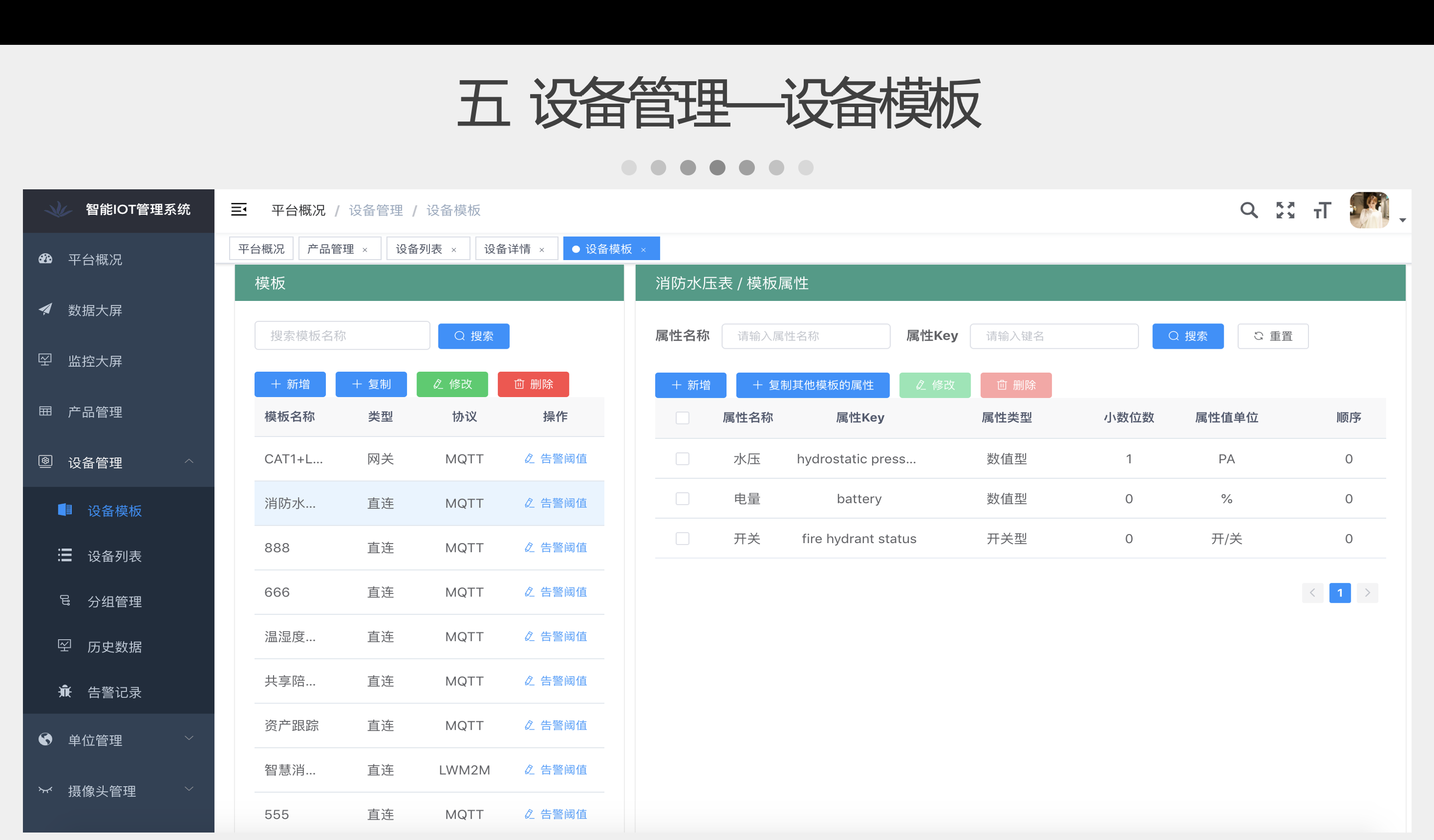
Task: Check the 开关 attribute row checkbox
Action: (x=682, y=539)
